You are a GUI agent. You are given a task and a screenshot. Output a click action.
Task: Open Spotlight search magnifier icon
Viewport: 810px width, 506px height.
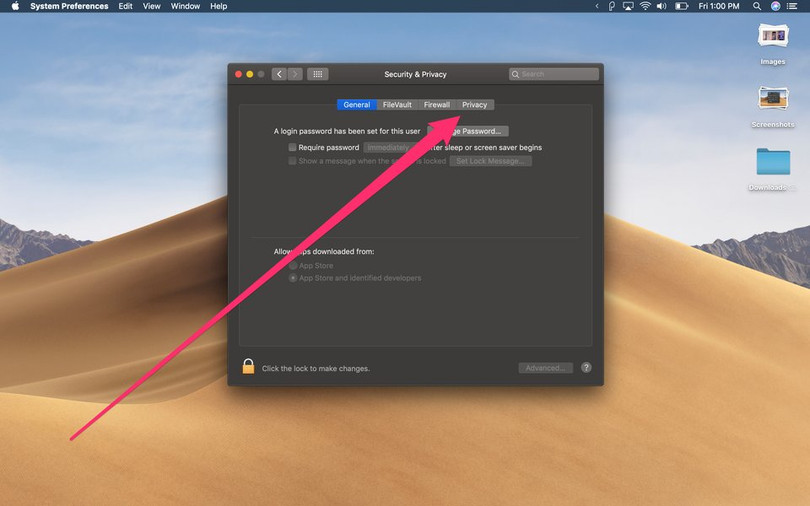[x=759, y=6]
